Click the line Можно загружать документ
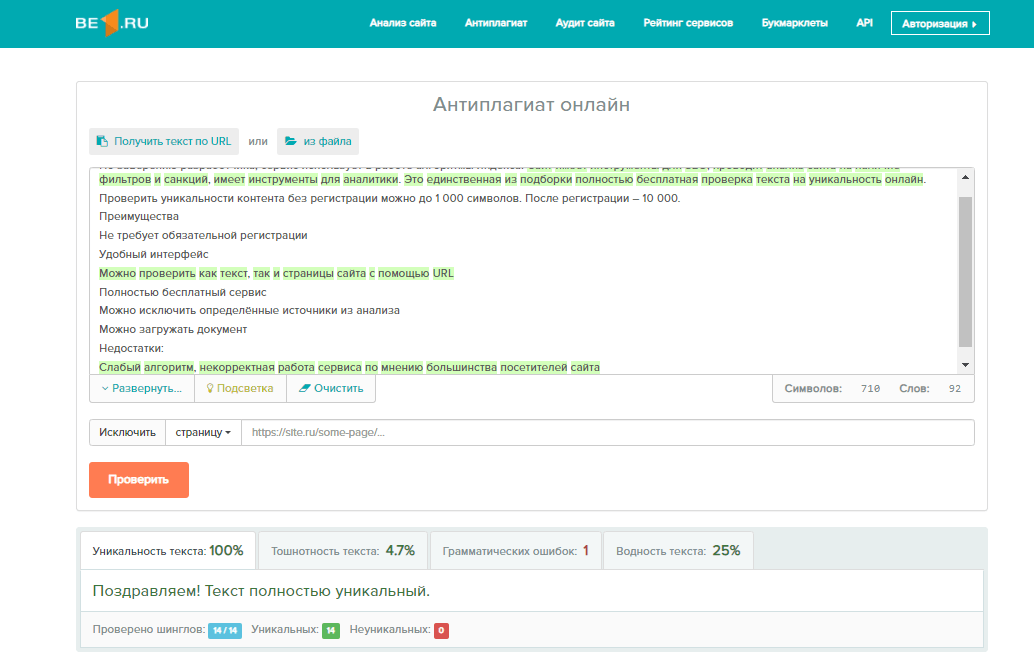The height and width of the screenshot is (656, 1034). point(173,329)
